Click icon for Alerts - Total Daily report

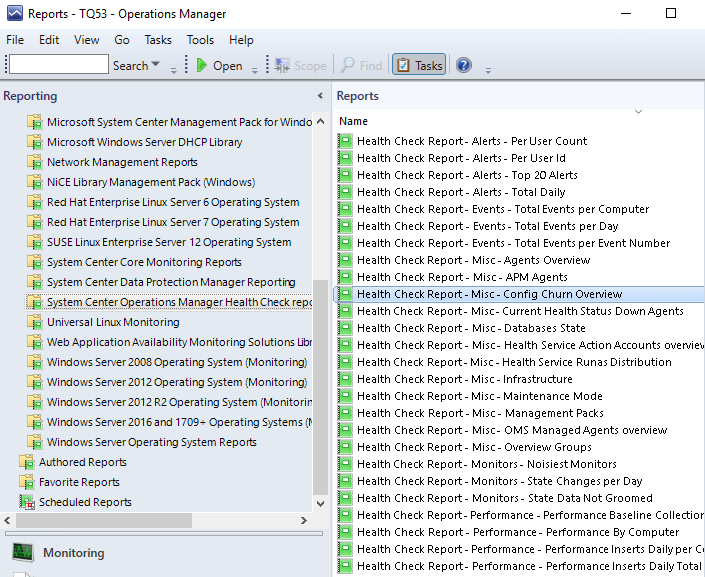pos(345,192)
